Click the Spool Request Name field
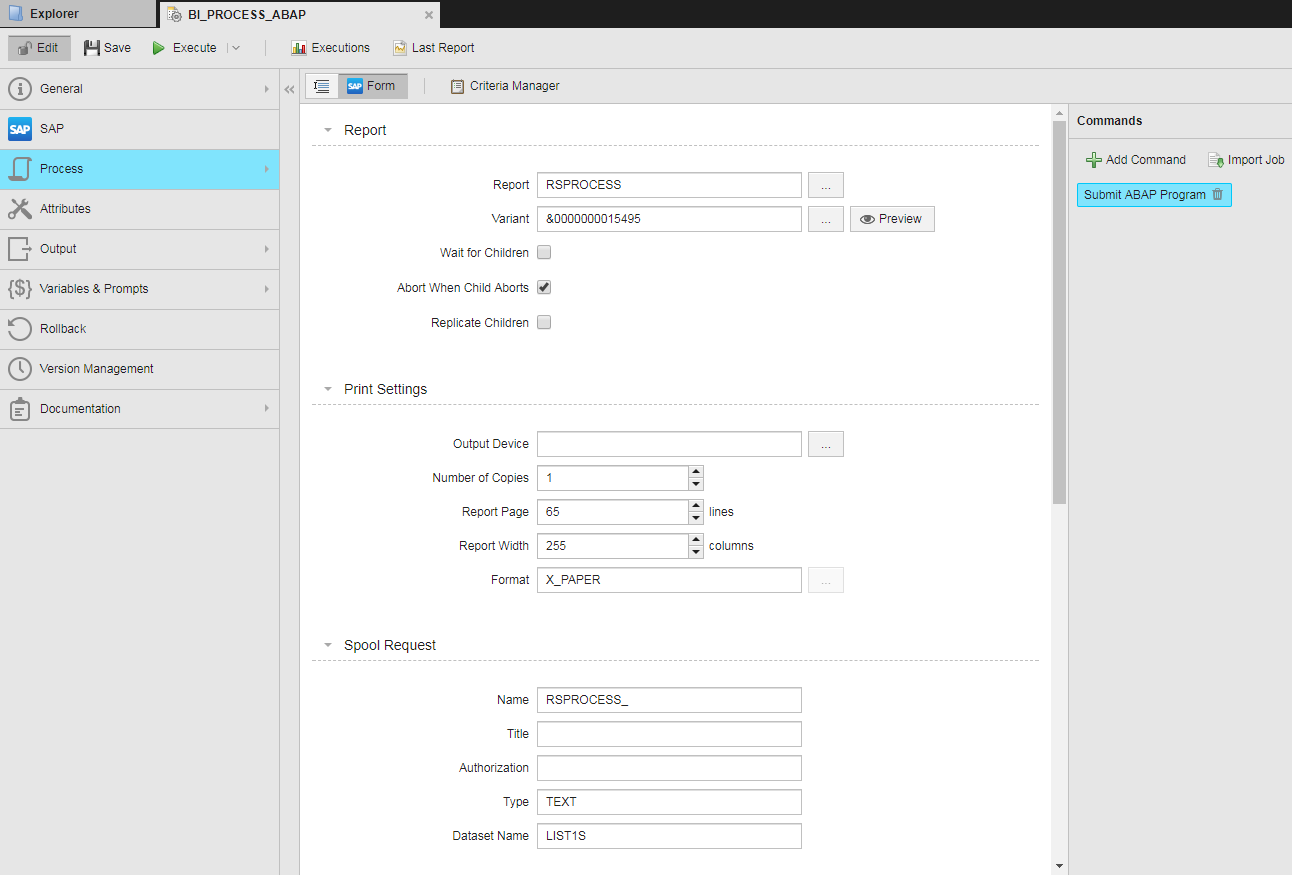Viewport: 1292px width, 875px height. [669, 700]
